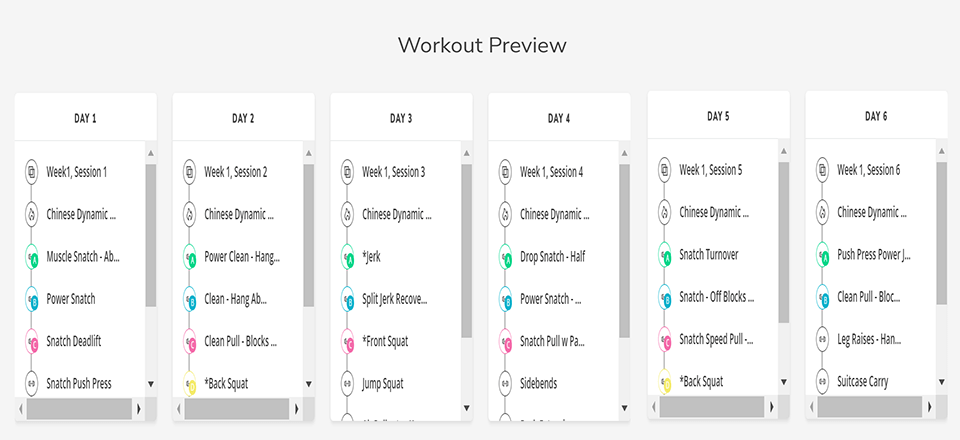Open the DAY 3 column header
The height and width of the screenshot is (440, 960).
coord(401,118)
